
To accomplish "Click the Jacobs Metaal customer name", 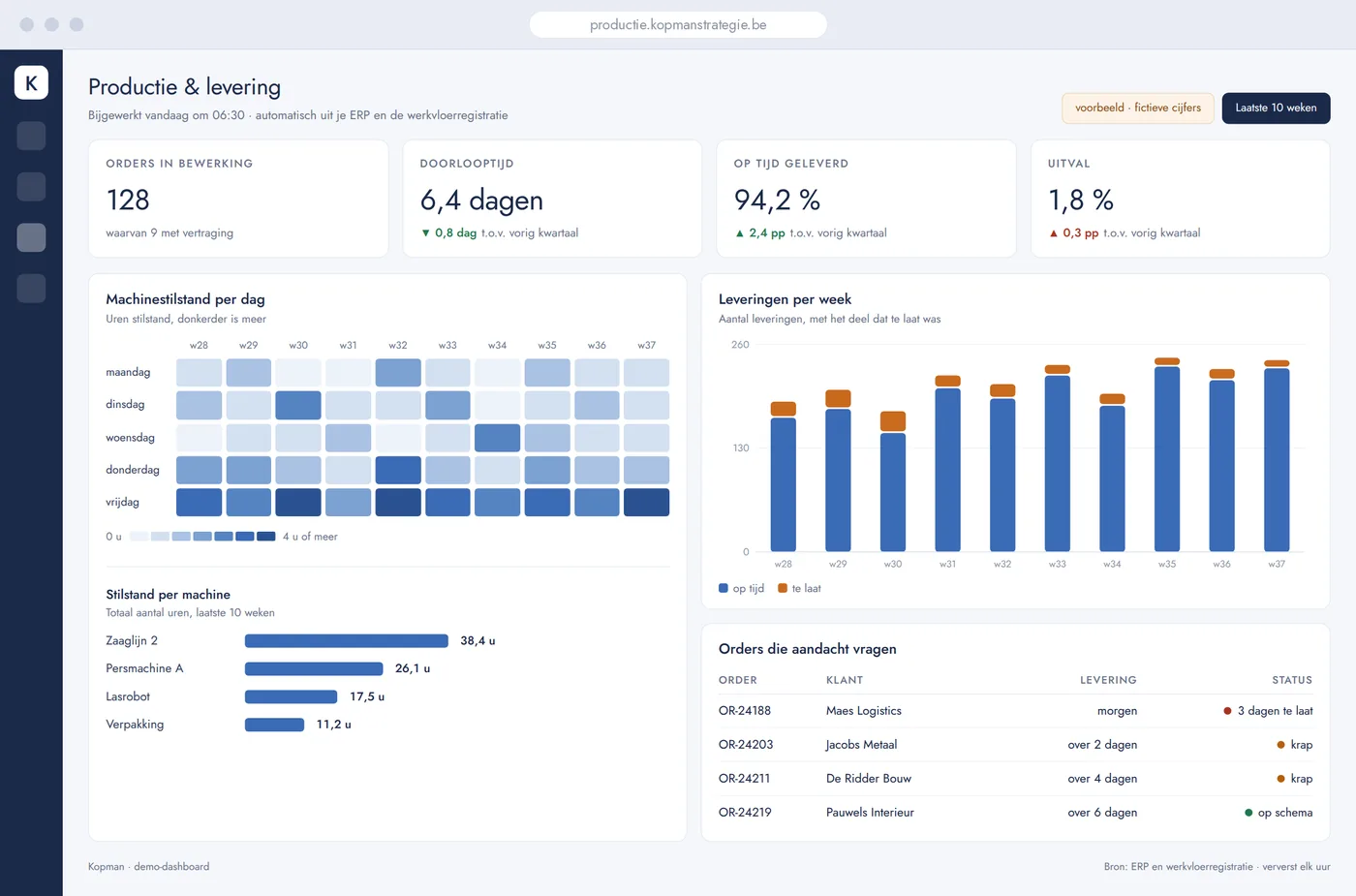I will click(x=862, y=745).
